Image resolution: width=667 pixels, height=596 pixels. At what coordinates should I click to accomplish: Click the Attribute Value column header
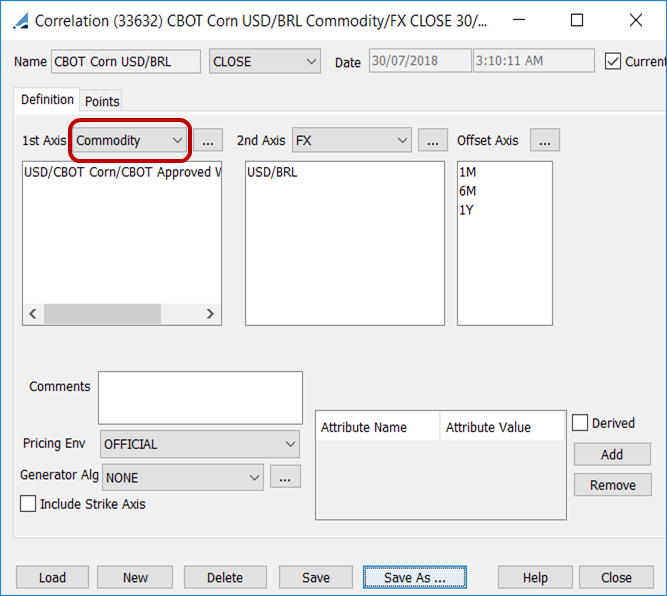[502, 427]
